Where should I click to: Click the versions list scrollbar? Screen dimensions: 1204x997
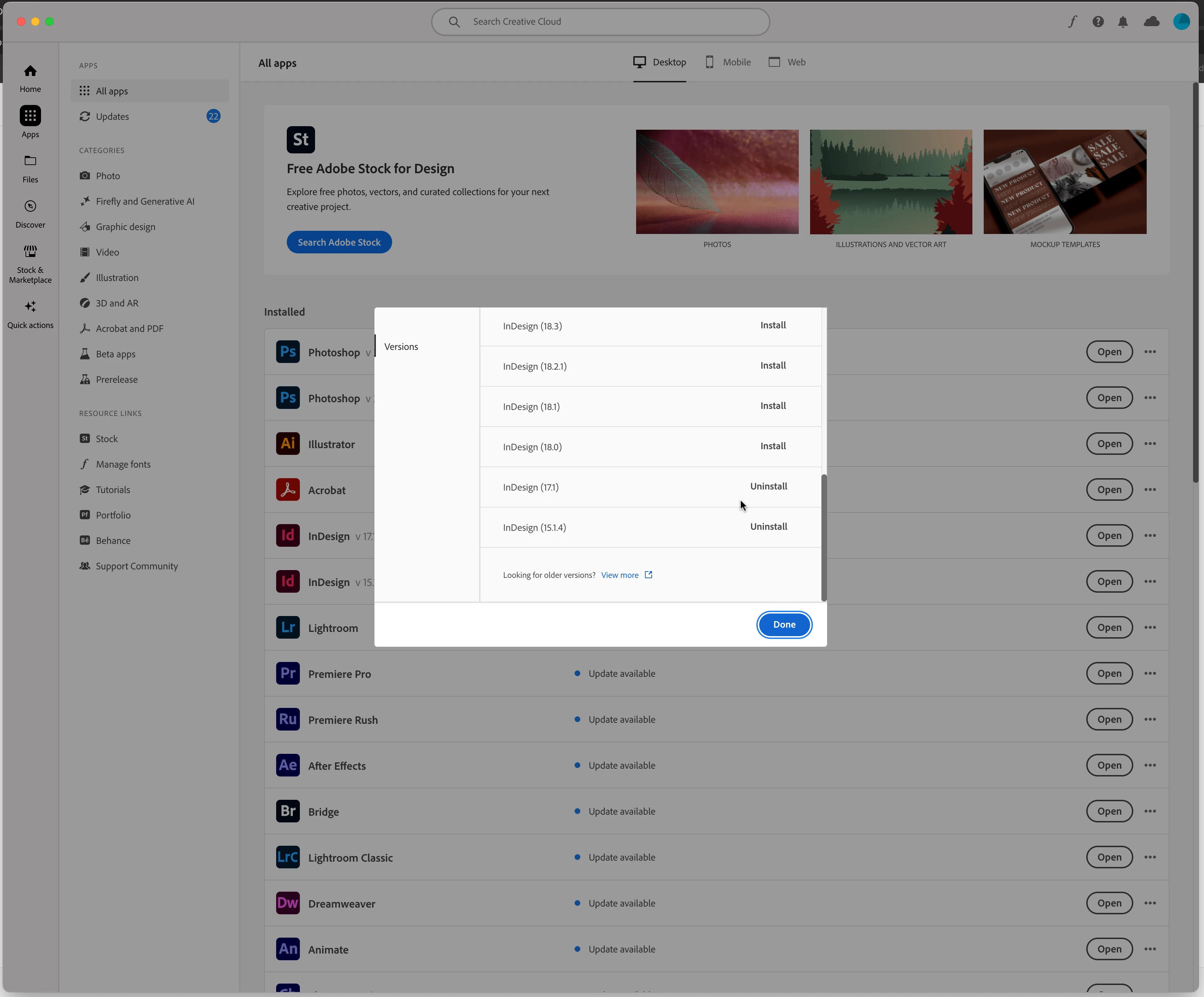[824, 537]
